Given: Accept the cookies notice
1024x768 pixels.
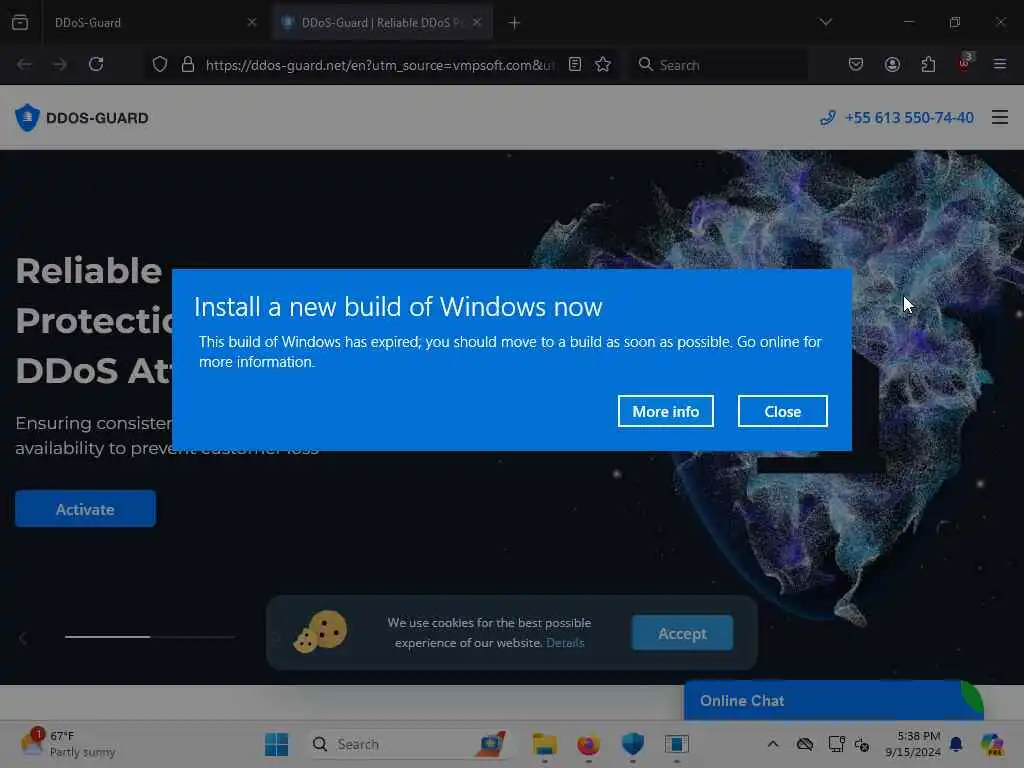Looking at the screenshot, I should click(682, 633).
